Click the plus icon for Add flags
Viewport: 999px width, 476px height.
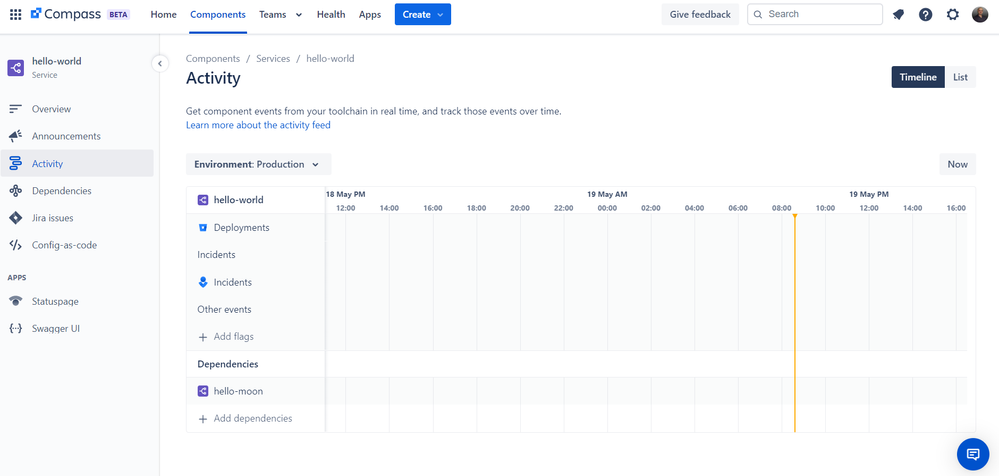click(x=203, y=337)
